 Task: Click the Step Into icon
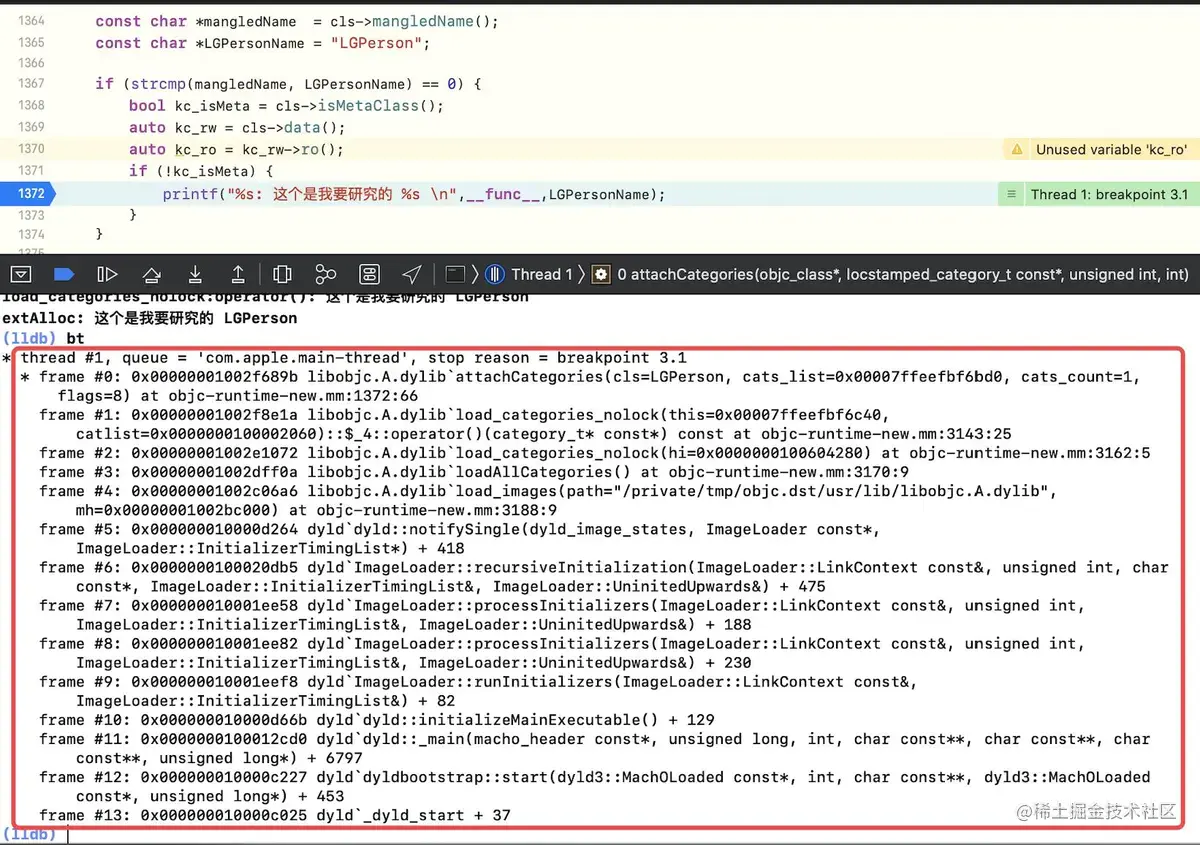[x=195, y=274]
